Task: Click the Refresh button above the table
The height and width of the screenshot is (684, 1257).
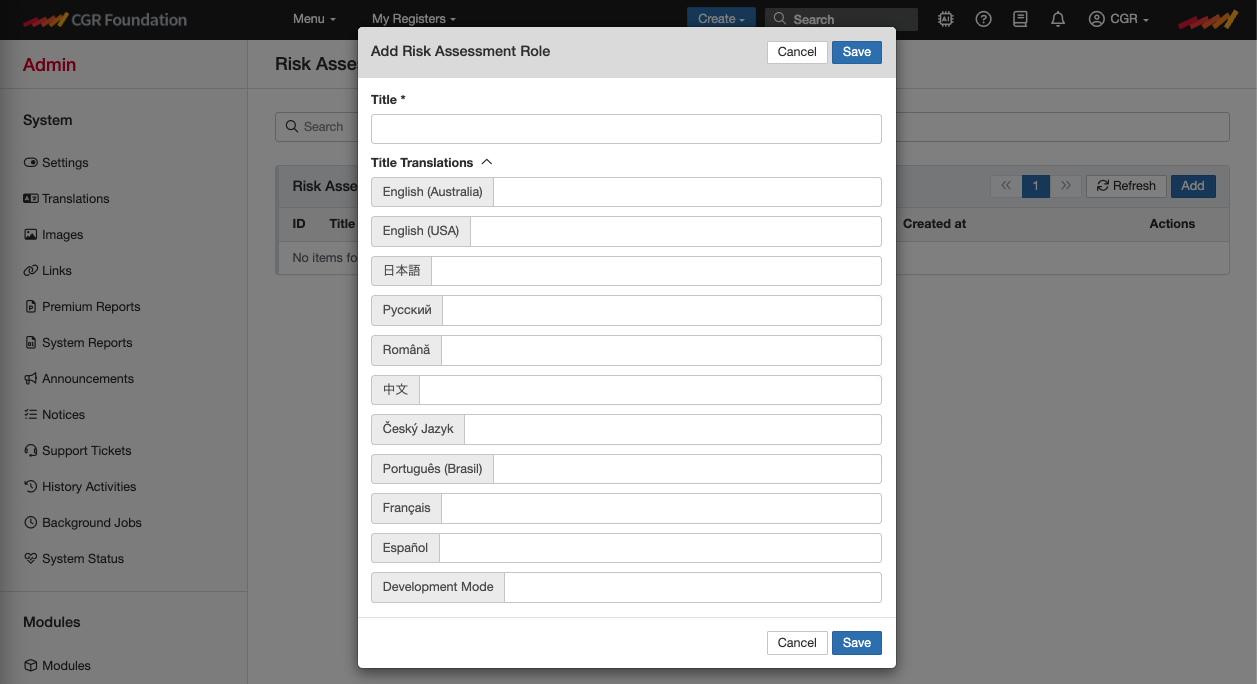Action: tap(1125, 185)
